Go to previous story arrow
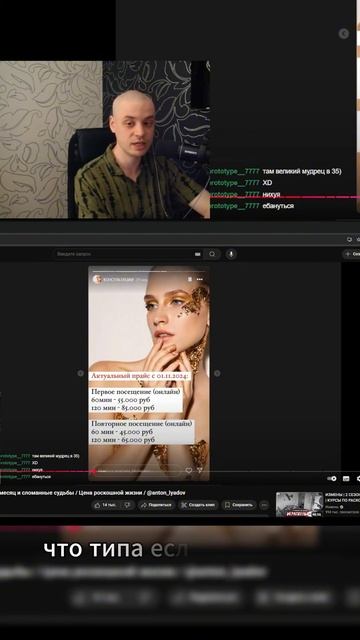Viewport: 360px width, 640px height. click(x=80, y=373)
